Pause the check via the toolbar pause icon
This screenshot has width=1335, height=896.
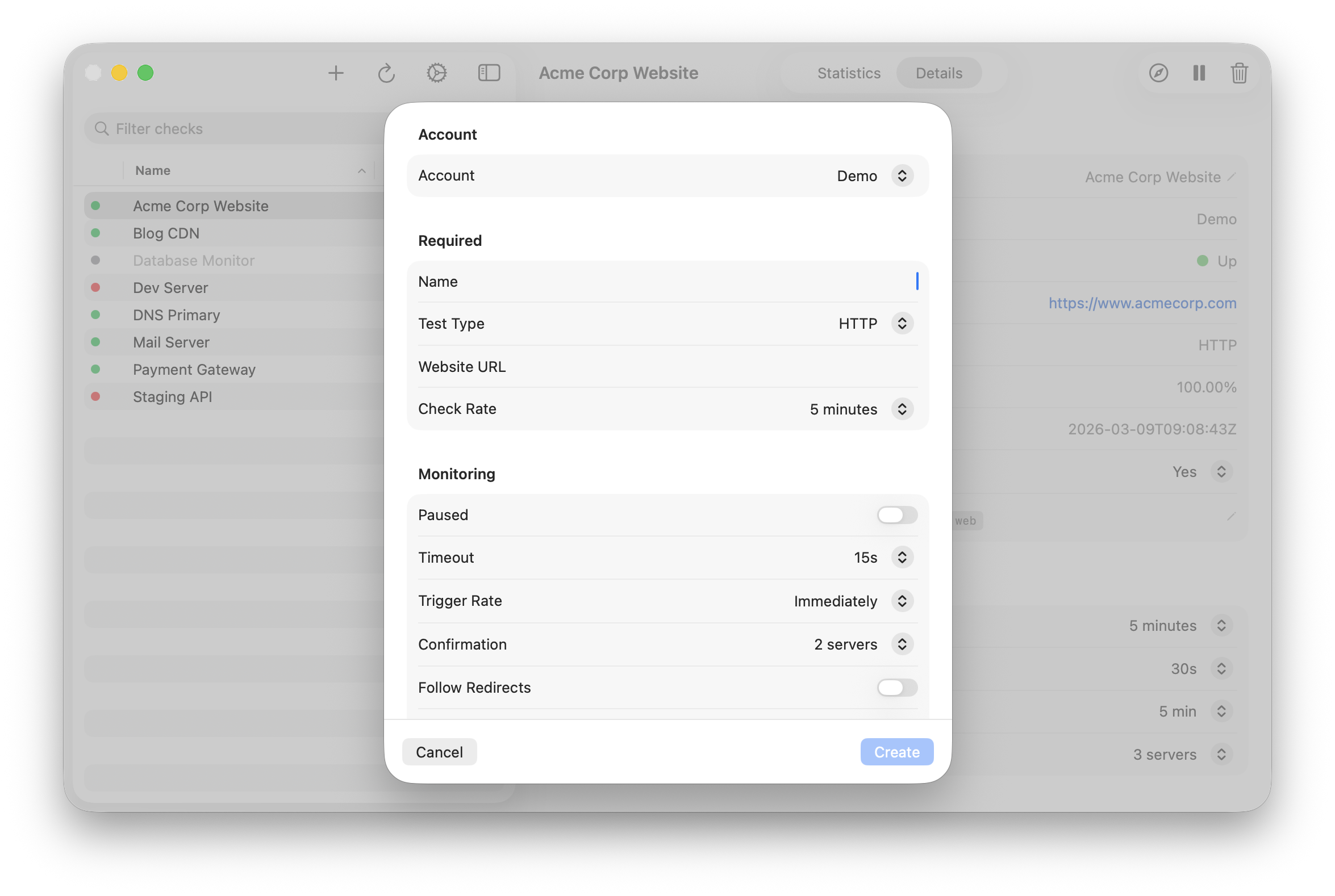pyautogui.click(x=1199, y=73)
